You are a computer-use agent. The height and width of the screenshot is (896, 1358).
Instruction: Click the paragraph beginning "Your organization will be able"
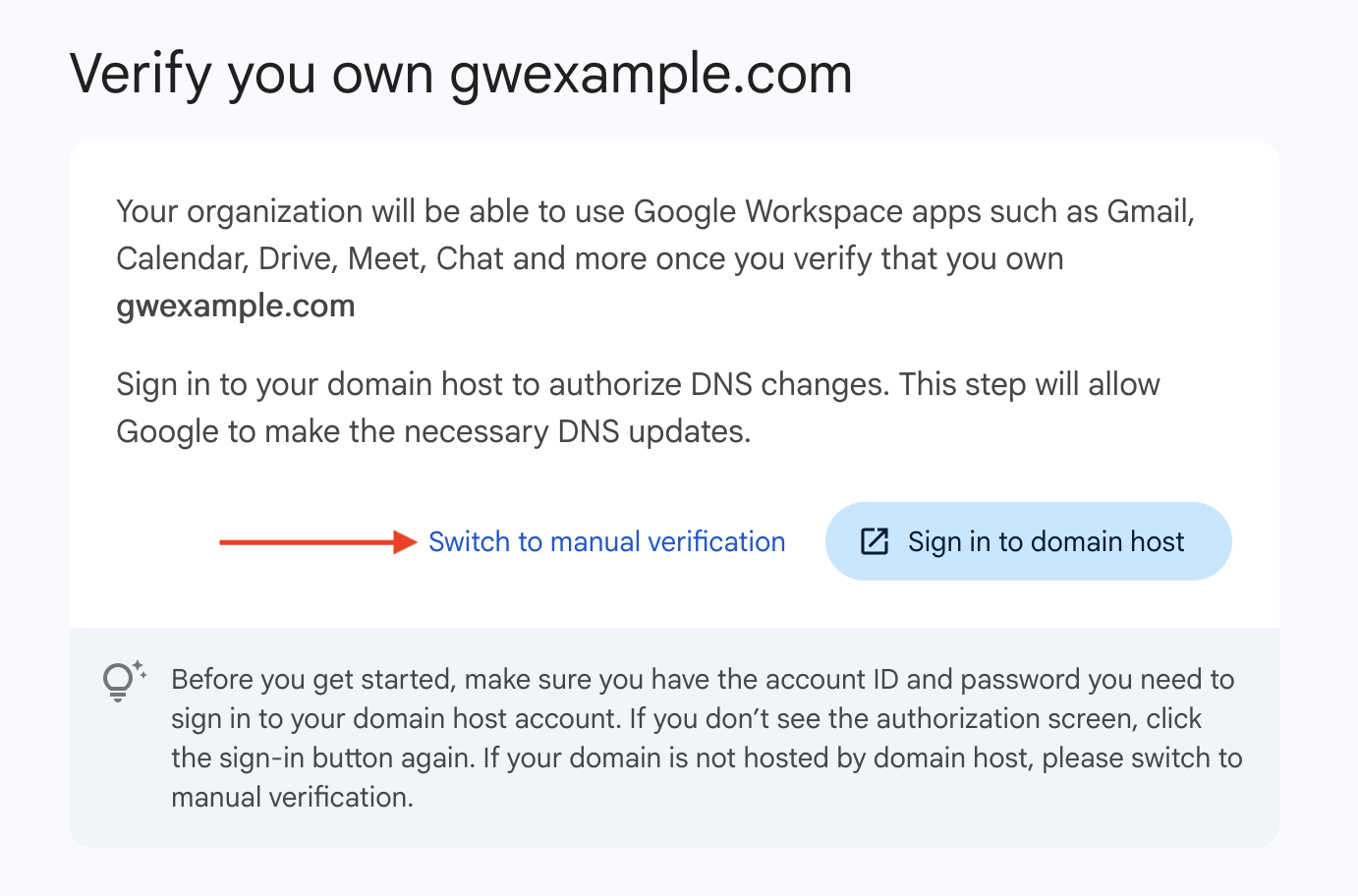(655, 258)
